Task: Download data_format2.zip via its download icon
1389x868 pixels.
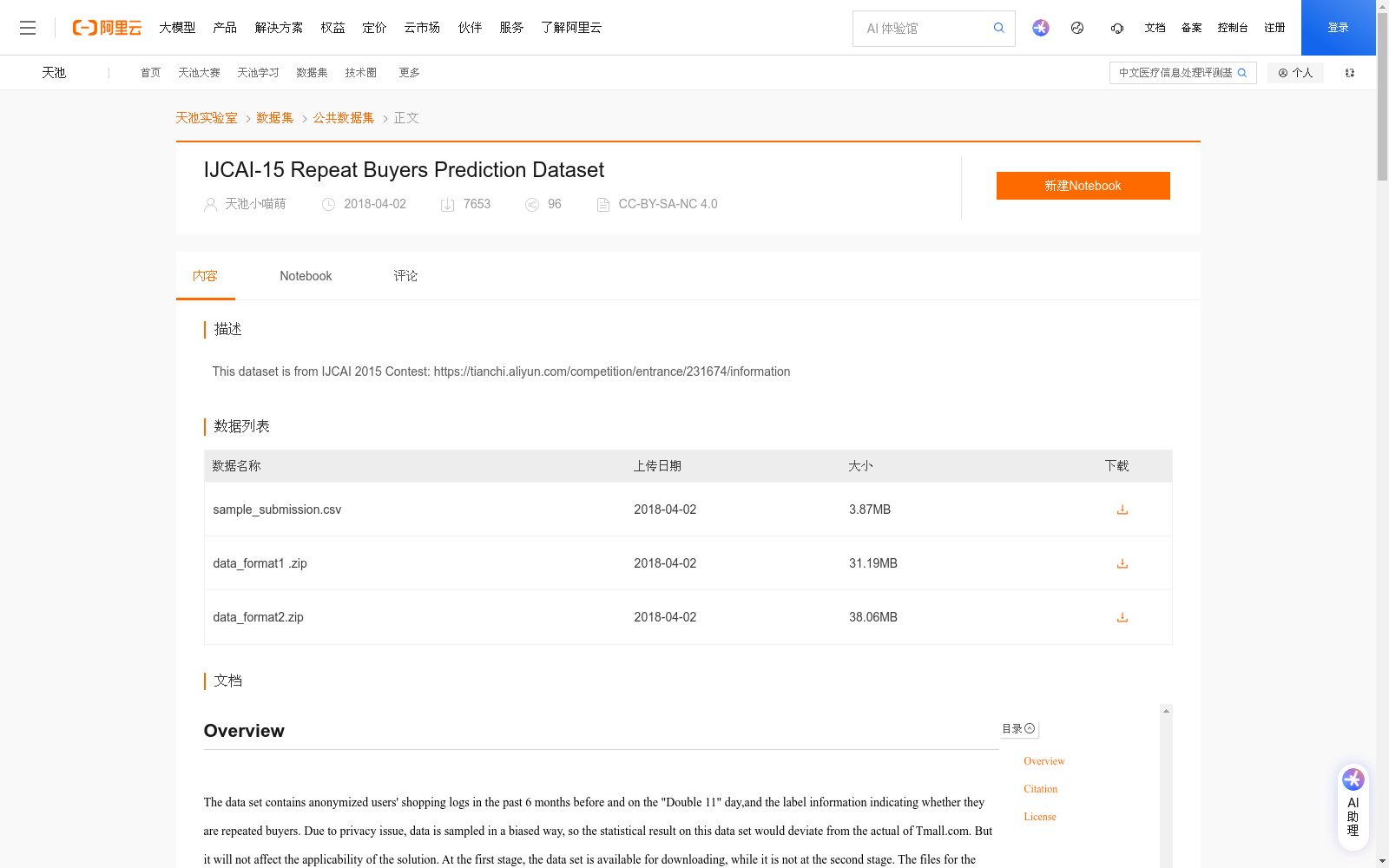Action: coord(1122,617)
